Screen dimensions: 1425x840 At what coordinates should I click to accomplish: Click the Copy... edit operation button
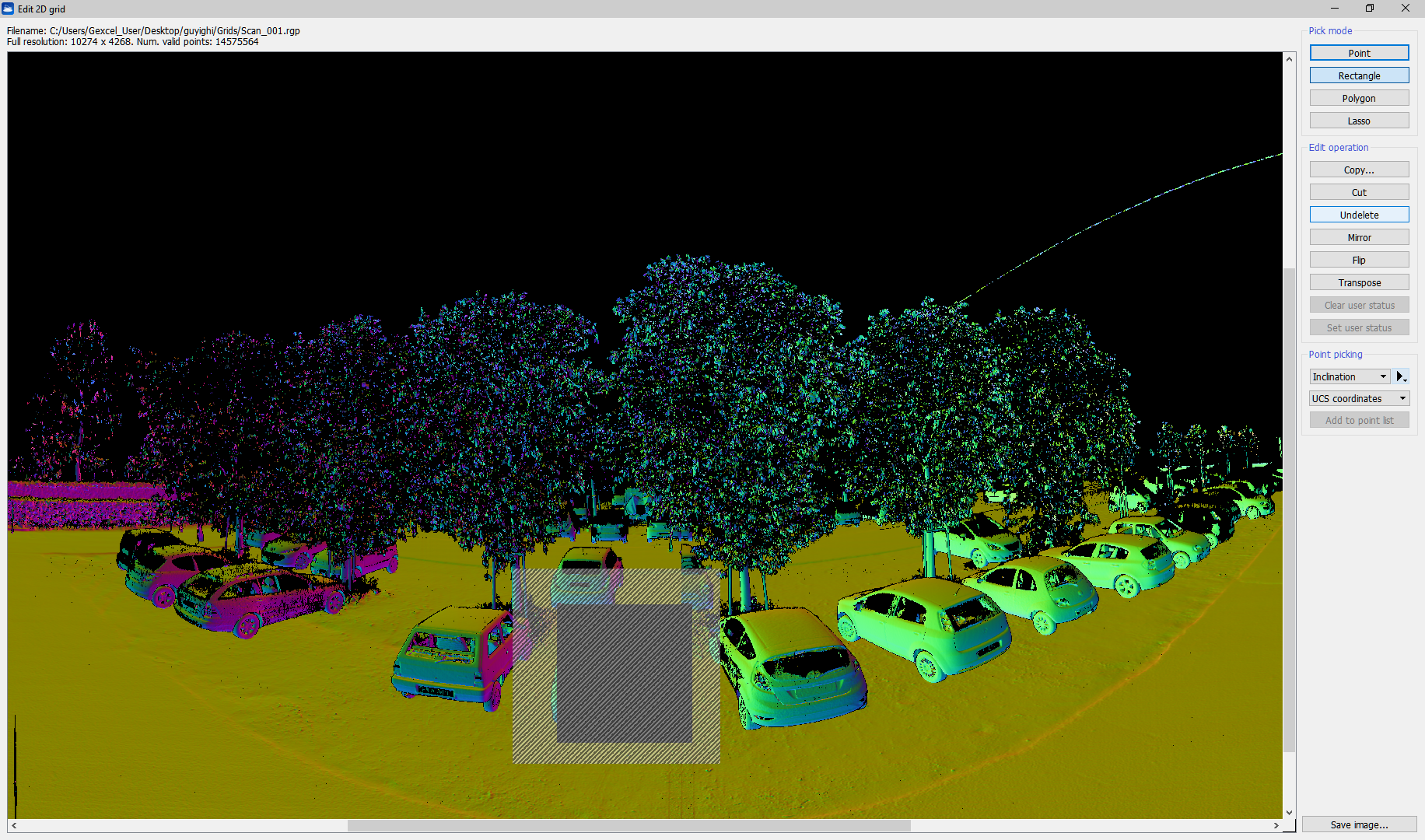[x=1359, y=170]
